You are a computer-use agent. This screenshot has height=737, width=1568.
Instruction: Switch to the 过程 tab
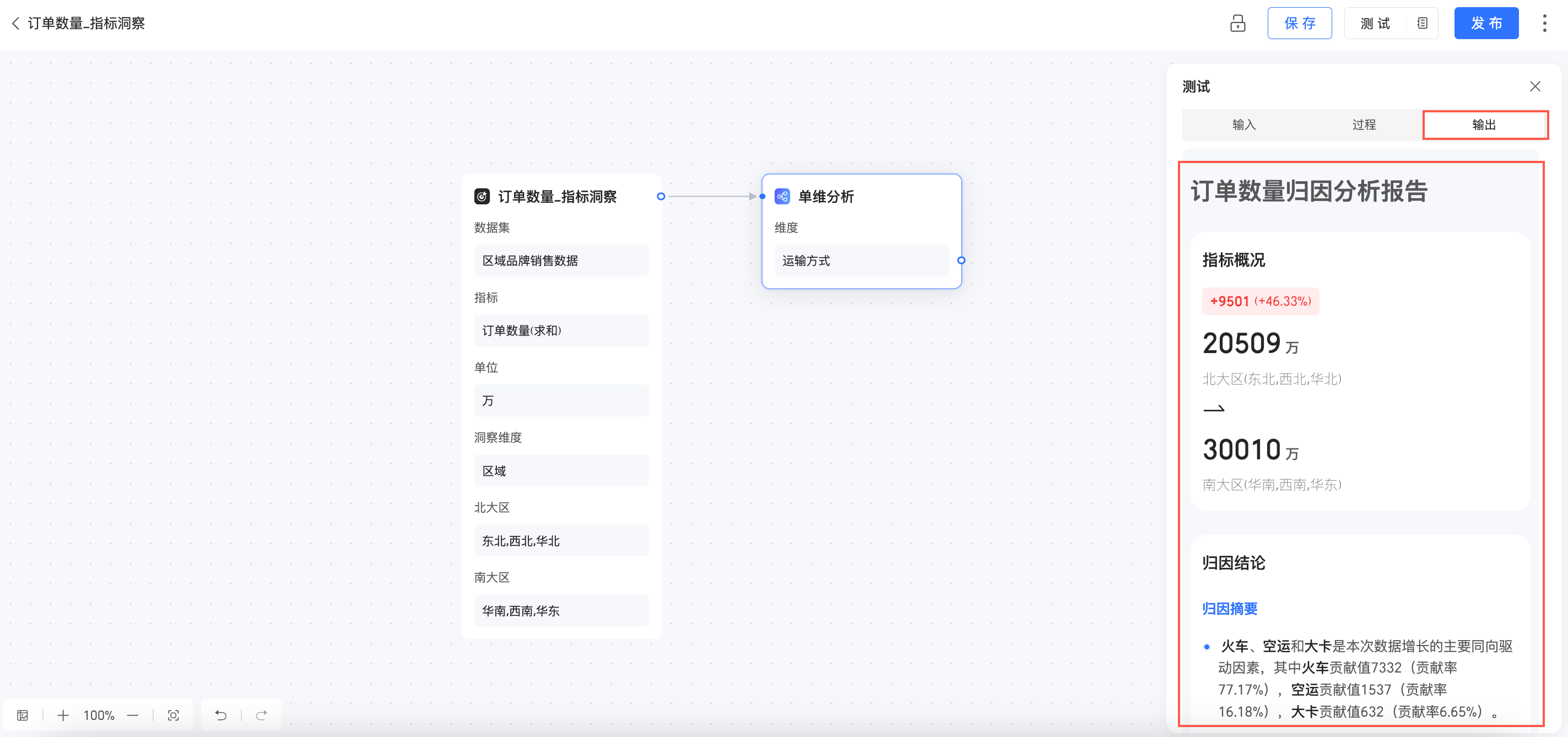[1364, 124]
